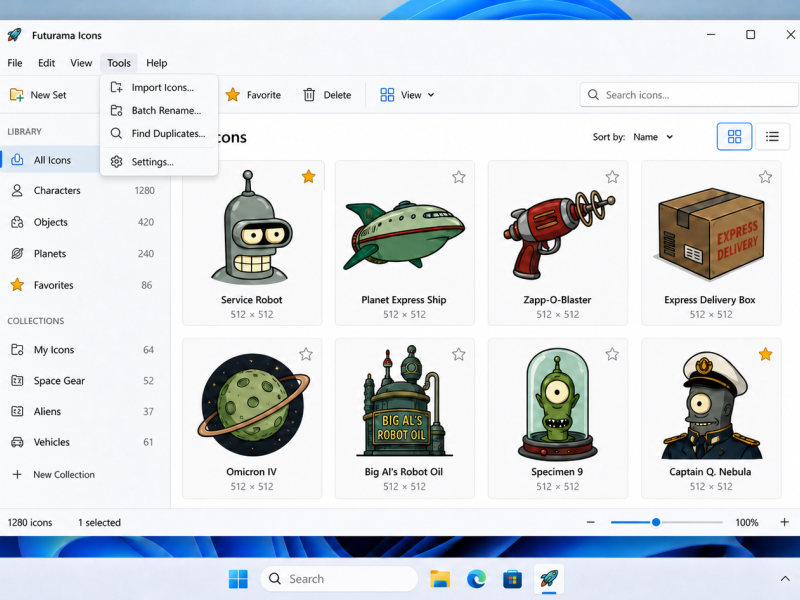Select the Service Robot icon thumbnail
The width and height of the screenshot is (800, 600).
[x=252, y=228]
